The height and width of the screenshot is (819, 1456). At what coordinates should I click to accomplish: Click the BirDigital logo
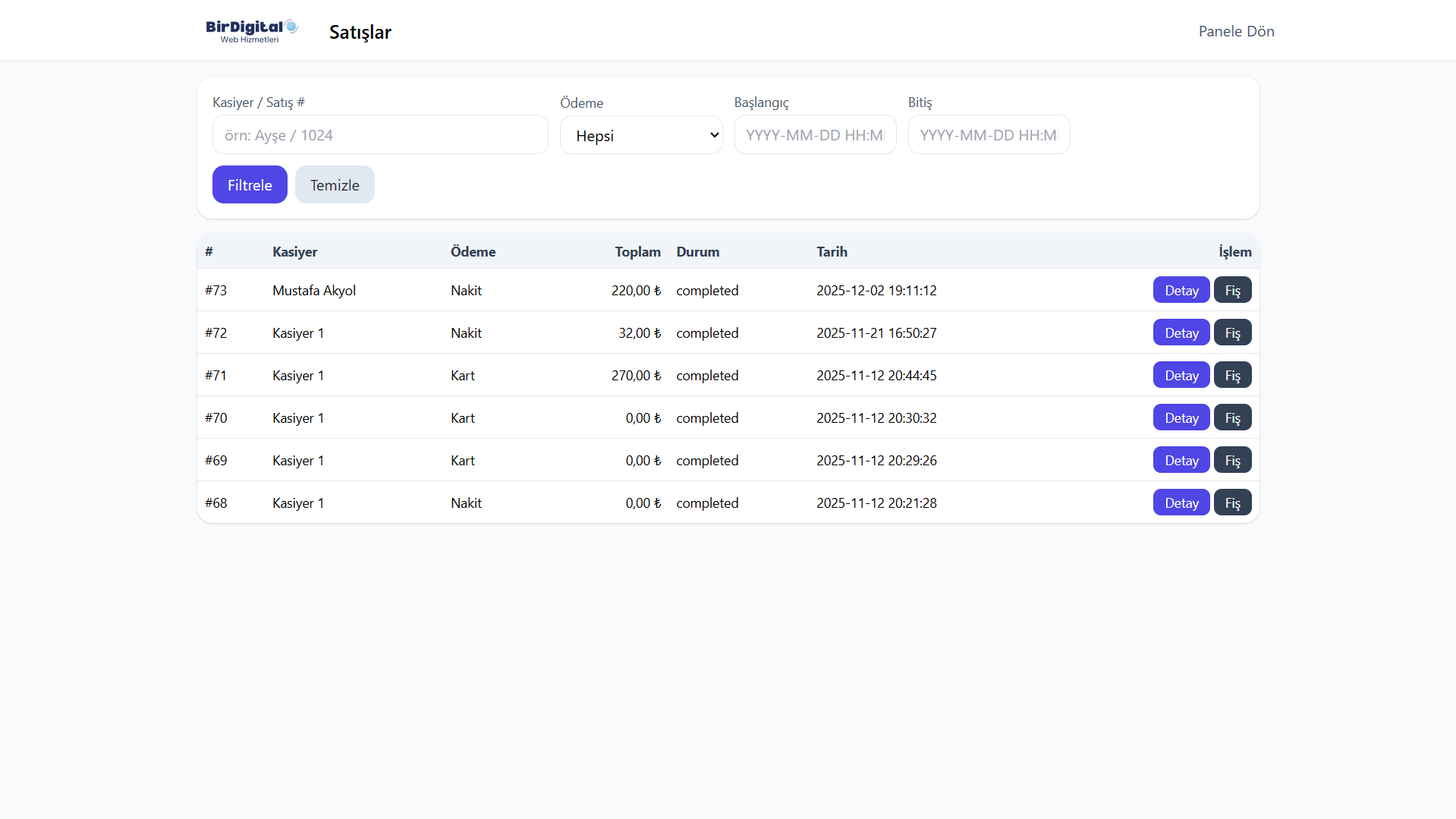click(x=251, y=31)
